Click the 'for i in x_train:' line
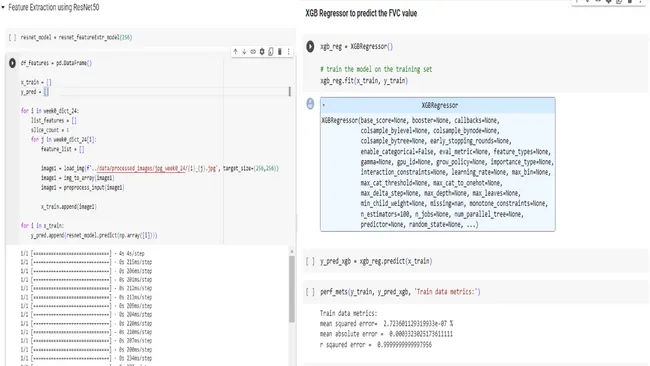Screen dimensions: 650x366 42,225
